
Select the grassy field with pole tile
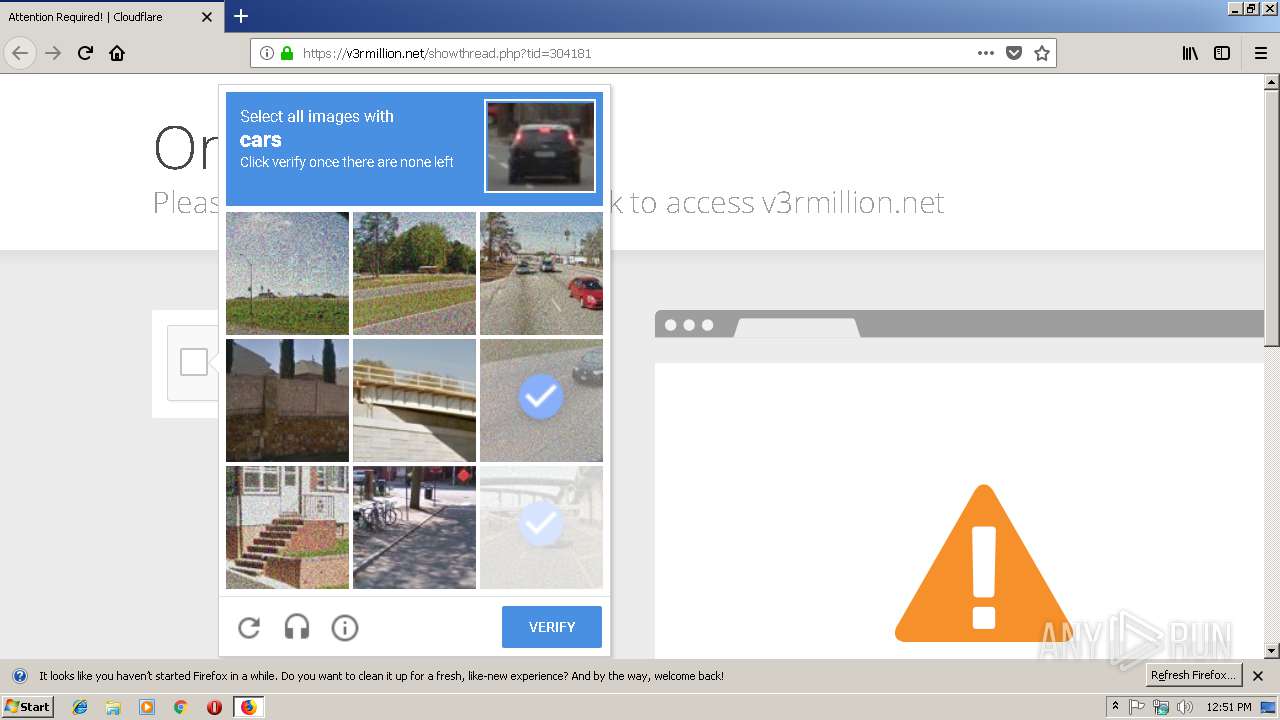pos(287,273)
